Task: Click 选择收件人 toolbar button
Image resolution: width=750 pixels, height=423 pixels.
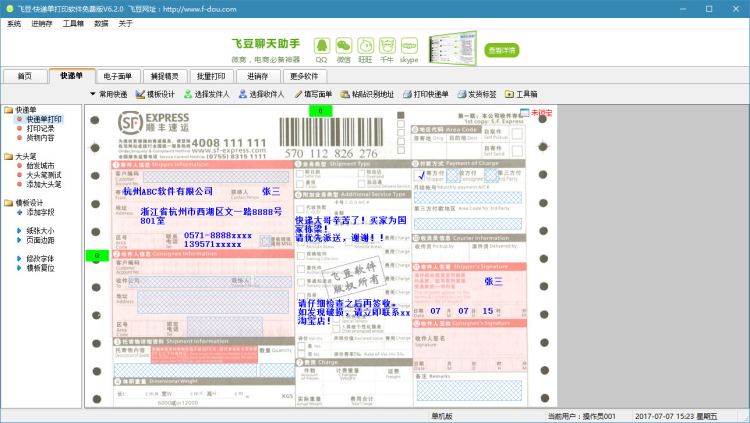Action: [262, 94]
